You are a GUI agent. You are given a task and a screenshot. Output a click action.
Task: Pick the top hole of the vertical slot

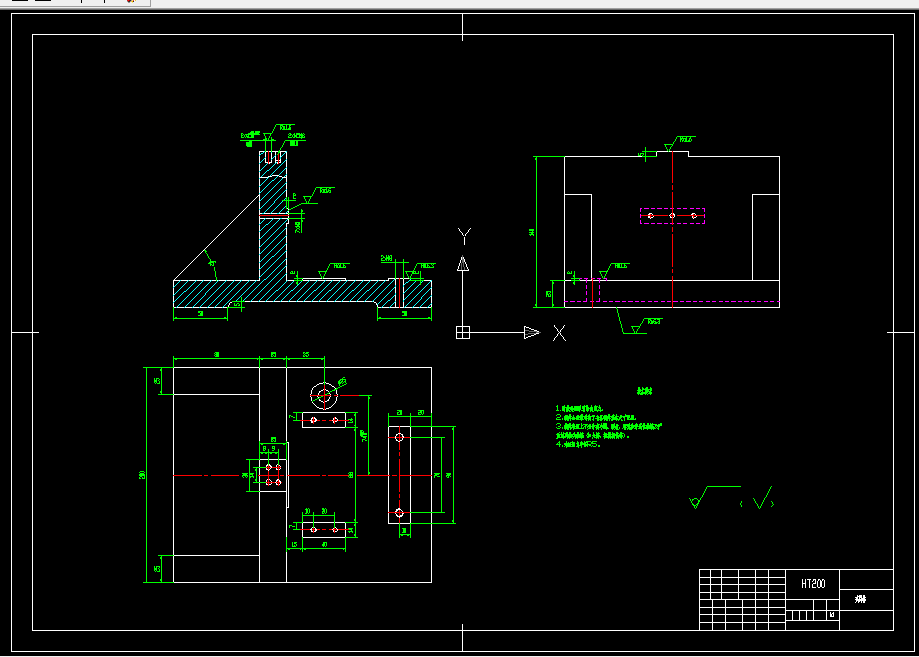[399, 437]
